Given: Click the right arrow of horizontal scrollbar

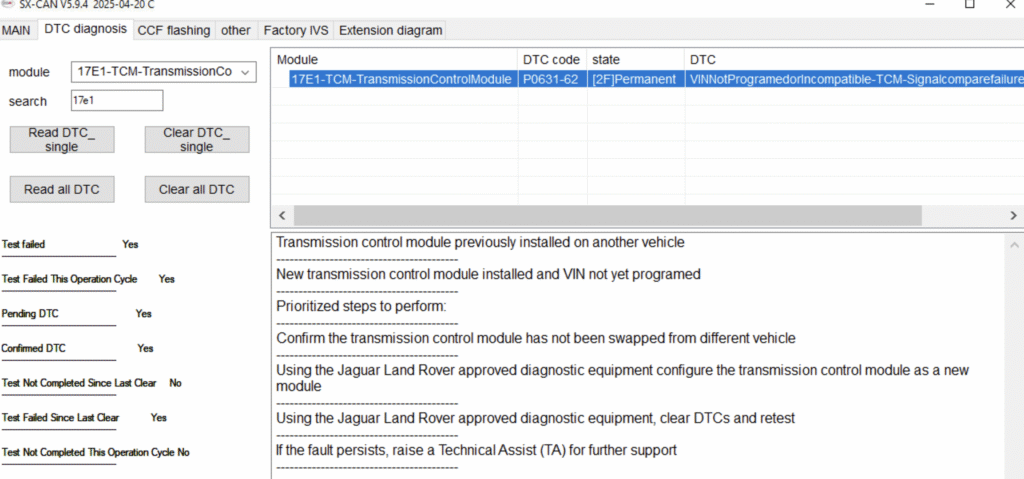Looking at the screenshot, I should tap(1013, 215).
